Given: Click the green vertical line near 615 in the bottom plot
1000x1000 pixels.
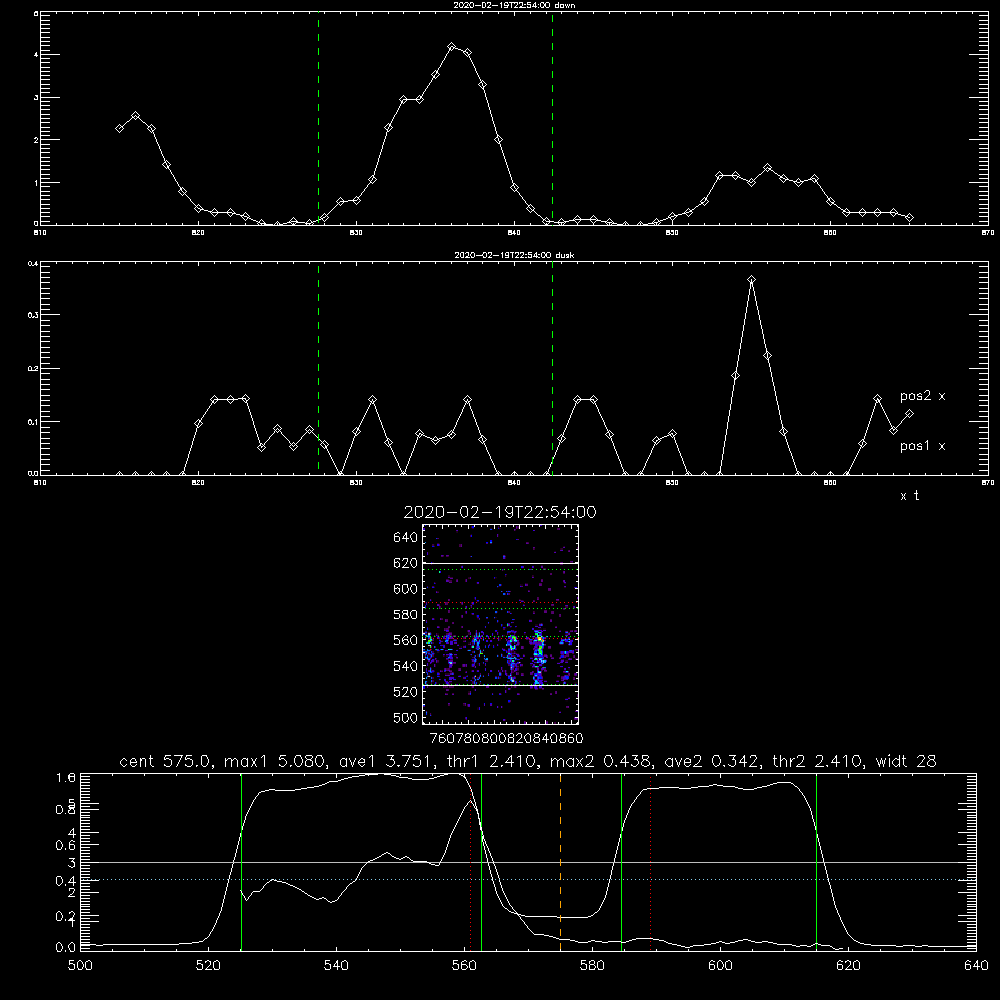Looking at the screenshot, I should click(x=816, y=861).
